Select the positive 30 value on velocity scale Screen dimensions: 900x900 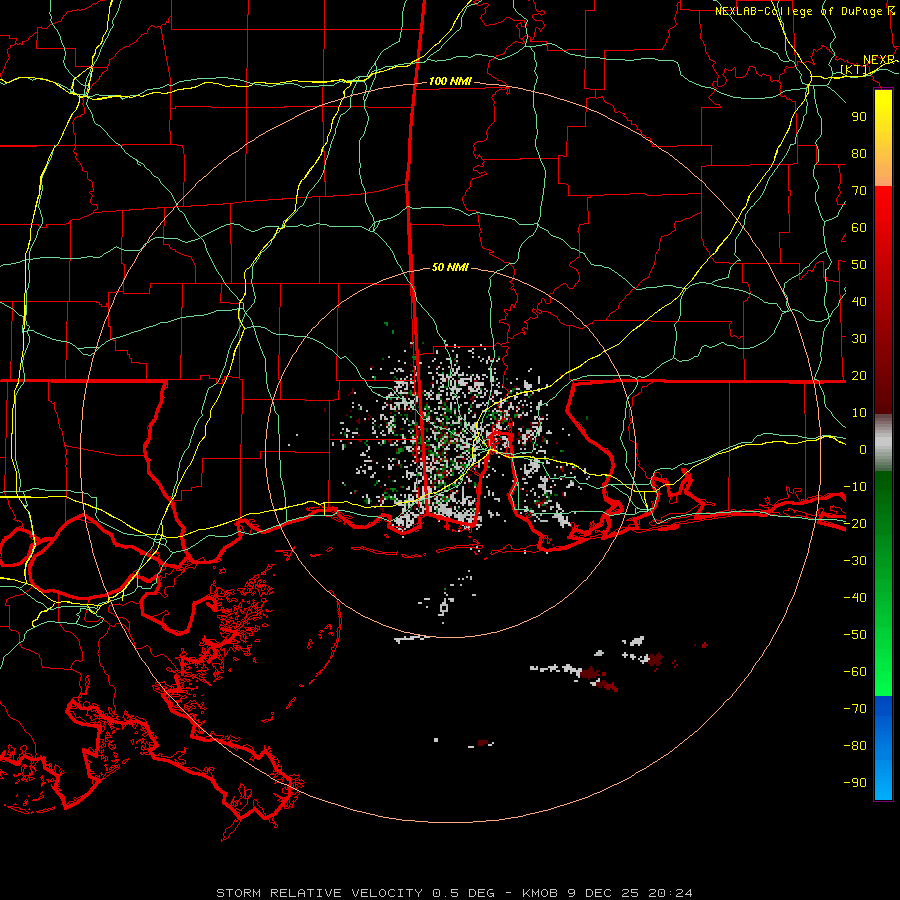tap(859, 339)
